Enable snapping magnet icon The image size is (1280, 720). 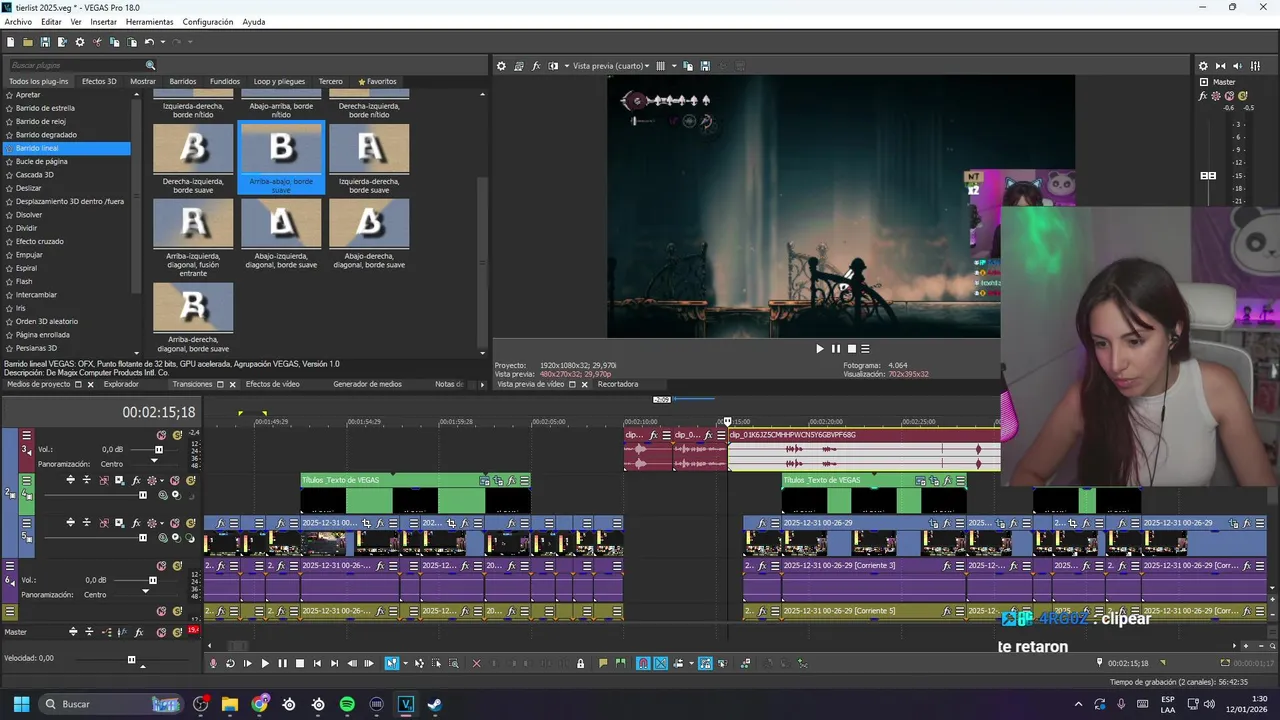[x=643, y=663]
